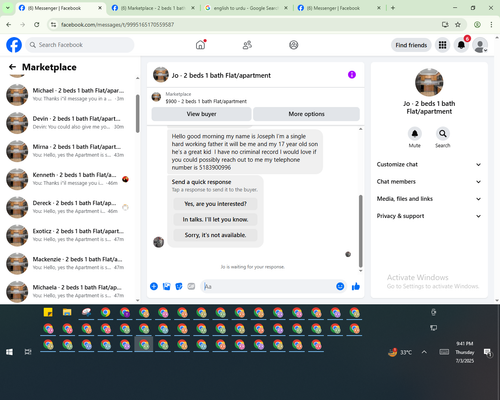
Task: Open Mackenzie's conversation in the list
Action: coord(68,263)
